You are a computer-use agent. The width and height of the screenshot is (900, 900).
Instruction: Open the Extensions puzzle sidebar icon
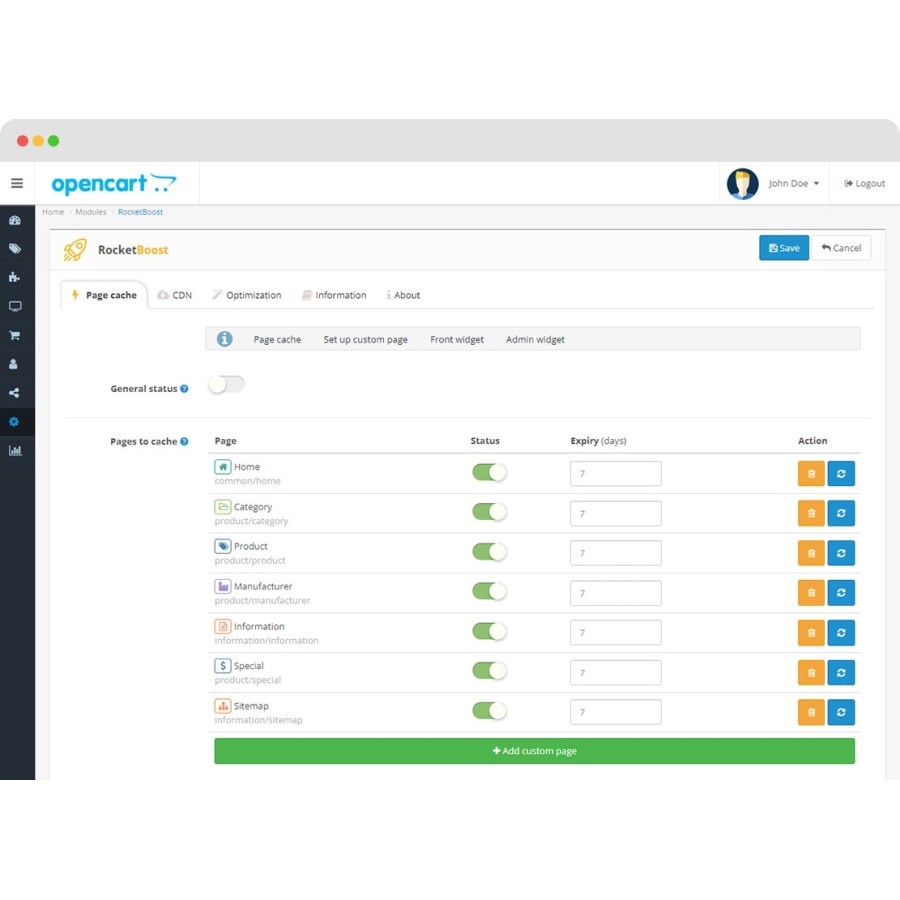click(x=15, y=277)
